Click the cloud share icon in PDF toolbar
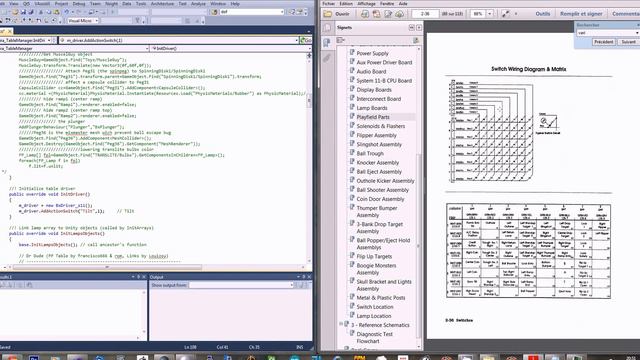The width and height of the screenshot is (640, 360). (400, 14)
